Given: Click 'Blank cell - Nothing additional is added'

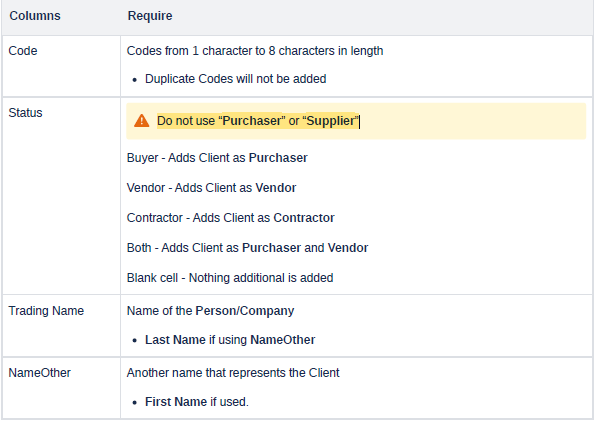Looking at the screenshot, I should [x=230, y=278].
